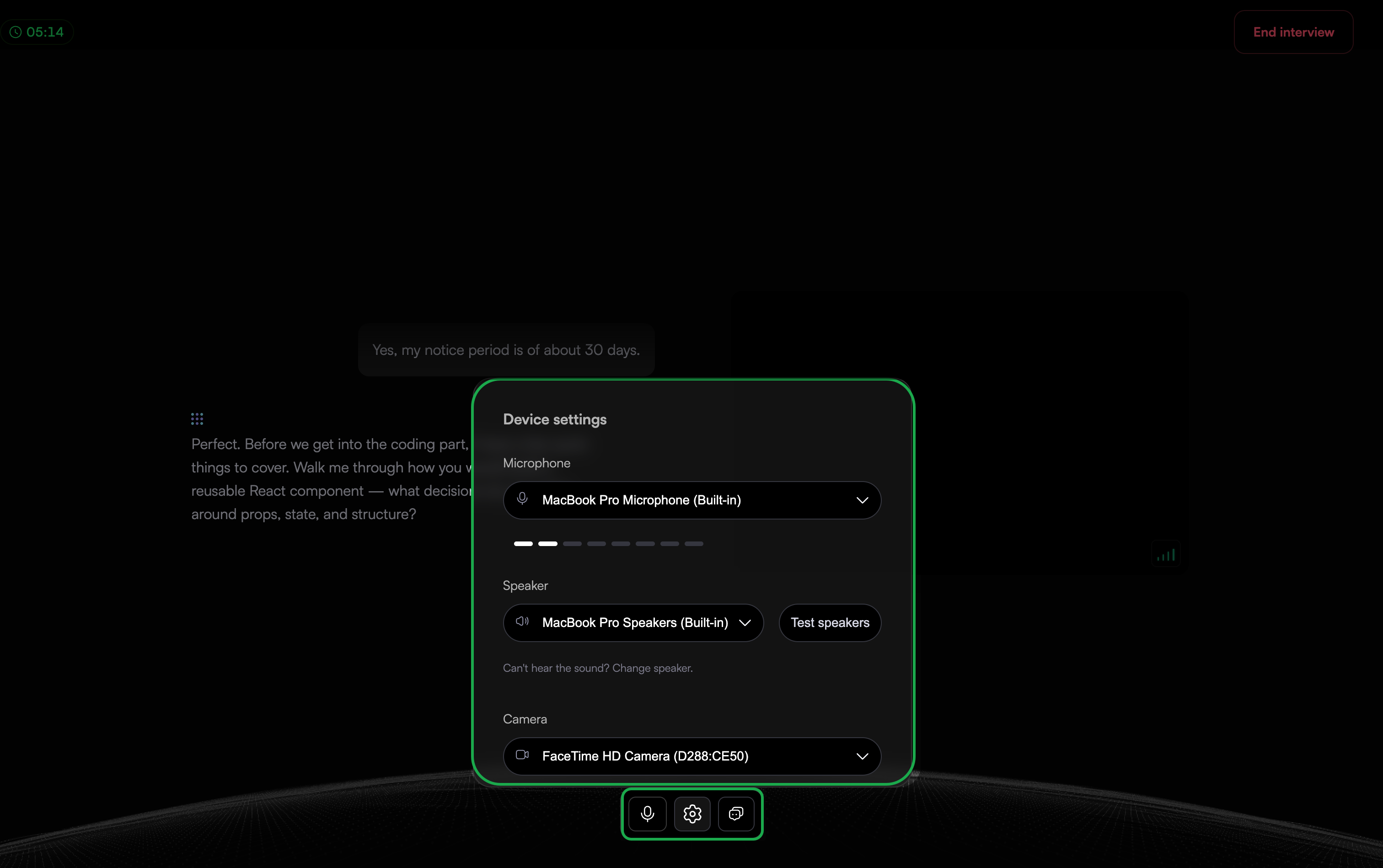
Task: Click "Can't hear the sound? Change speaker." text
Action: point(598,668)
